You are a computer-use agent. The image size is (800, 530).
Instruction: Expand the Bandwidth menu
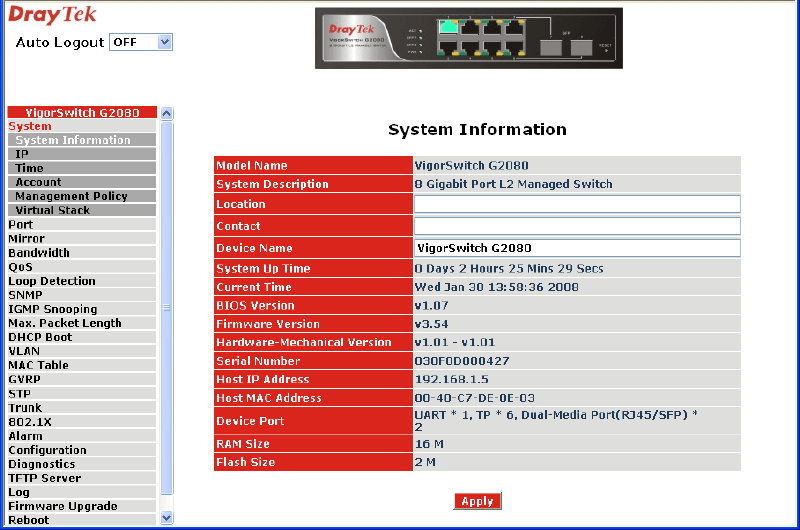82,253
